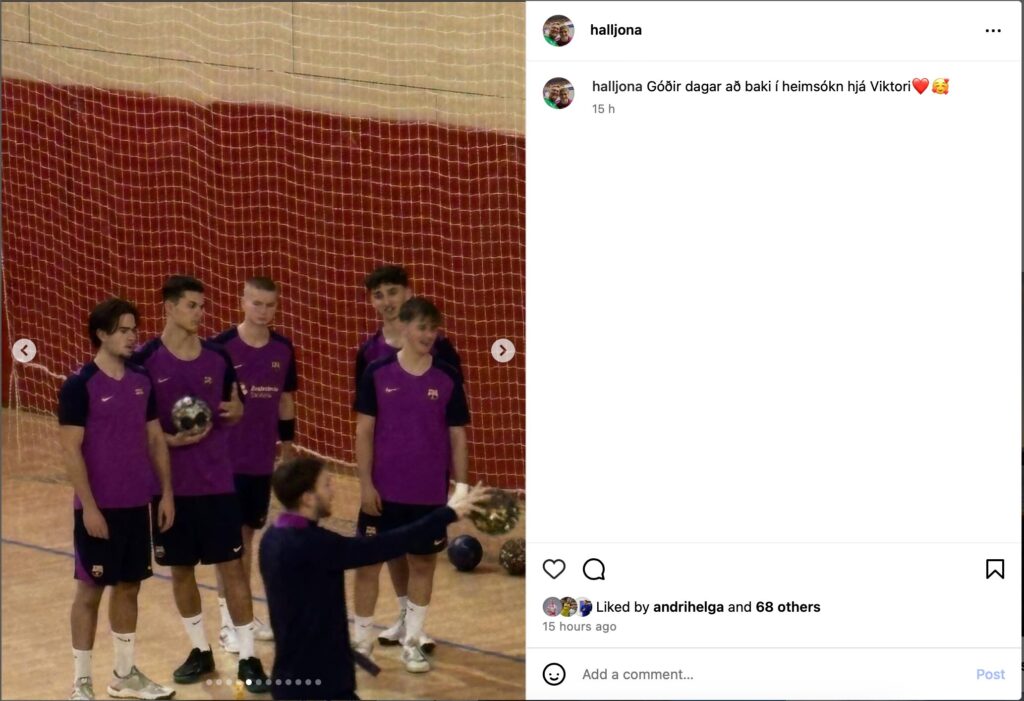
Task: Click the handball team photo
Action: [263, 351]
